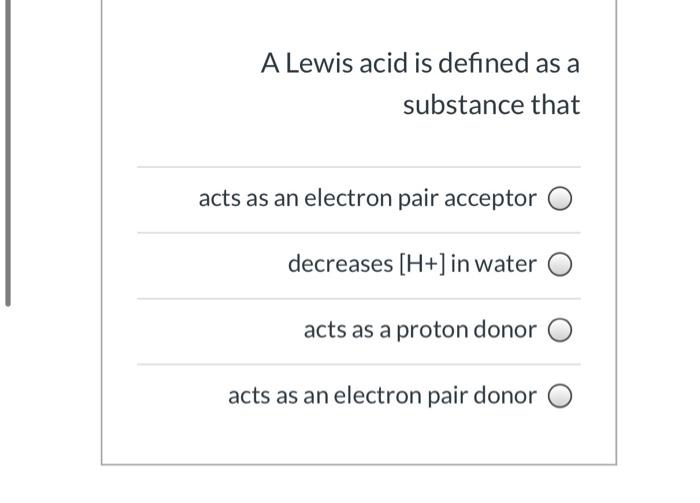Click the 'acts as an electron pair acceptor' label text

click(x=367, y=198)
